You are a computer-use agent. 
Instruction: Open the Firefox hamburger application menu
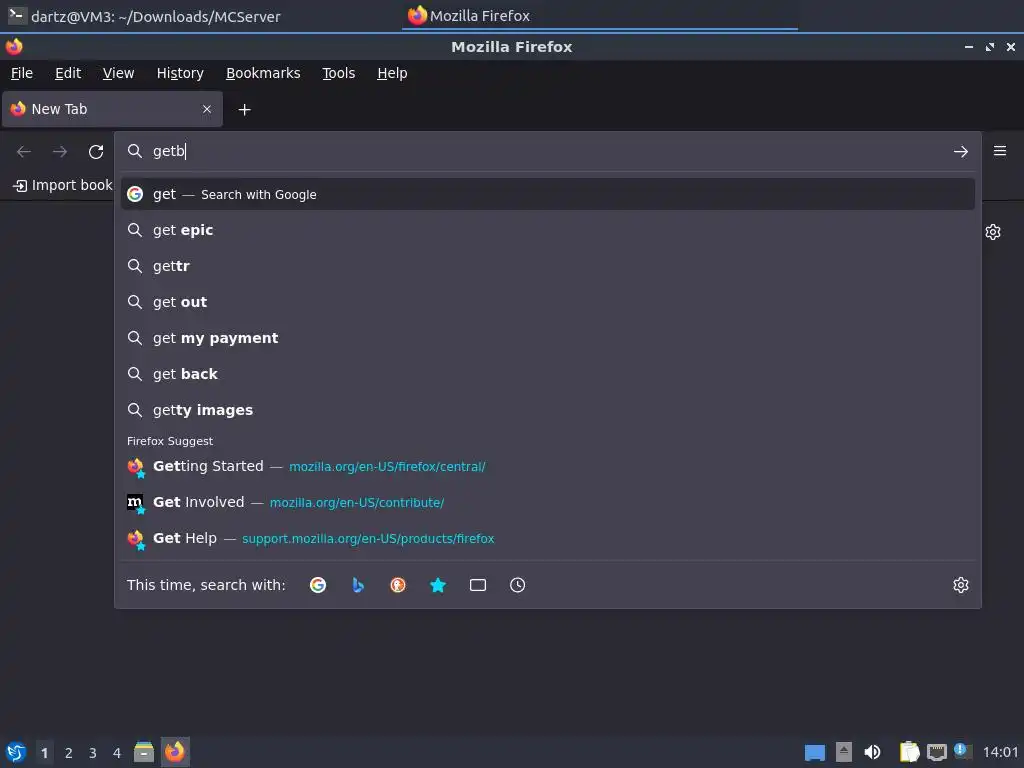[x=1000, y=152]
